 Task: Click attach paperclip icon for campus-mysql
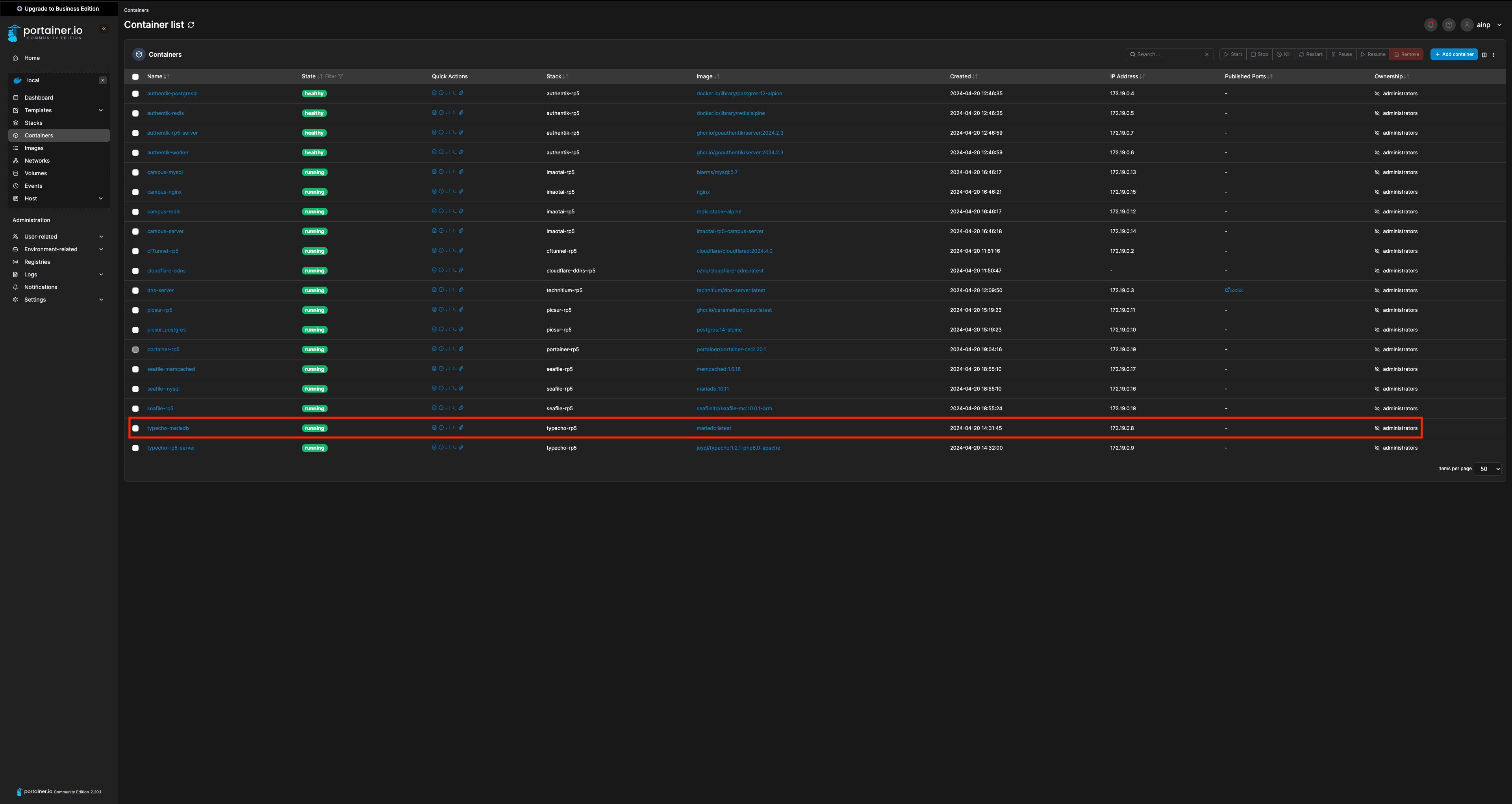461,171
